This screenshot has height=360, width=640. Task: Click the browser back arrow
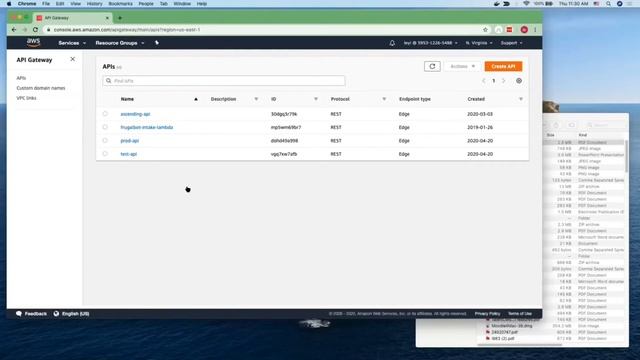14,30
